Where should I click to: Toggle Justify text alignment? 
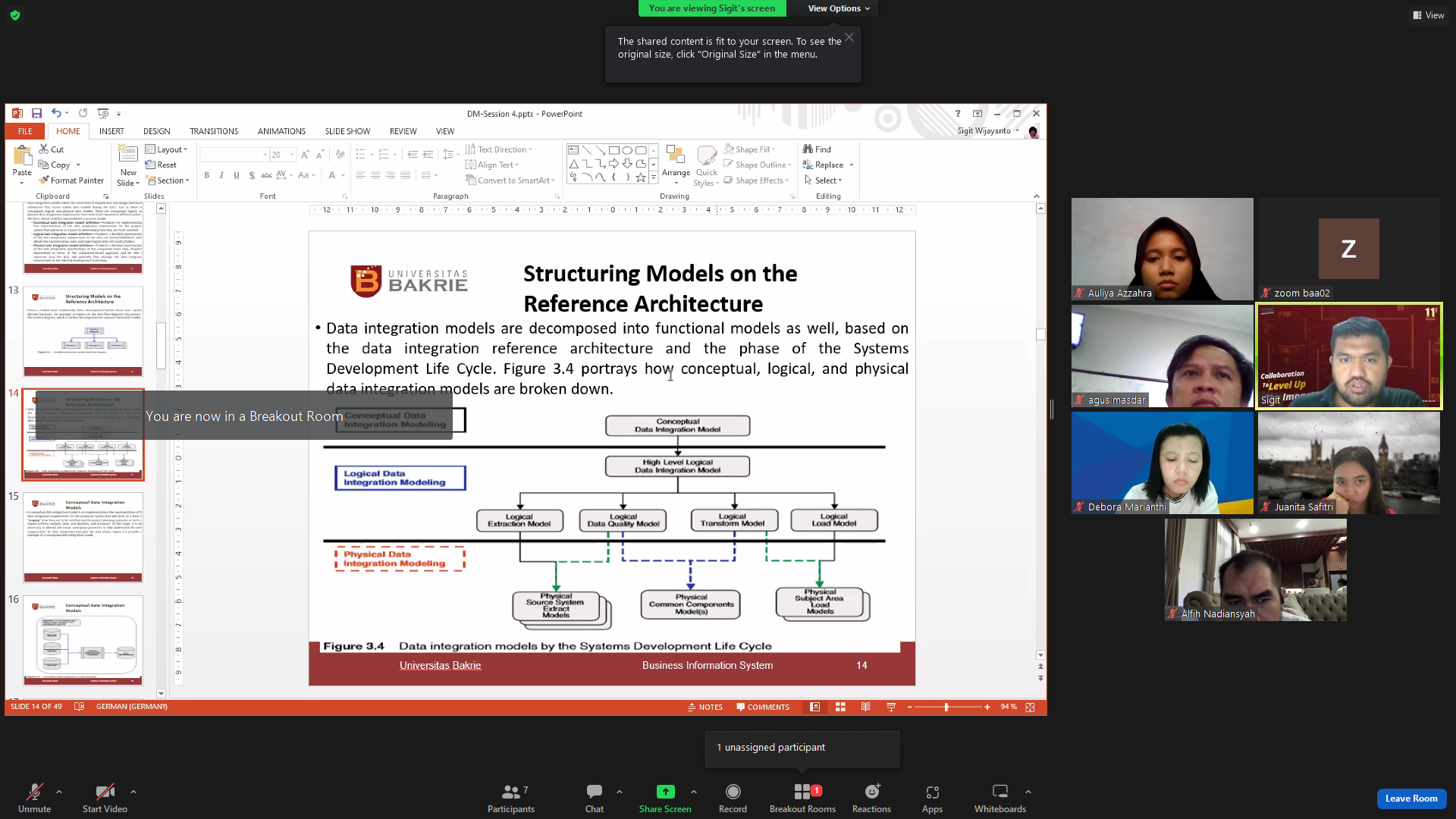coord(406,175)
